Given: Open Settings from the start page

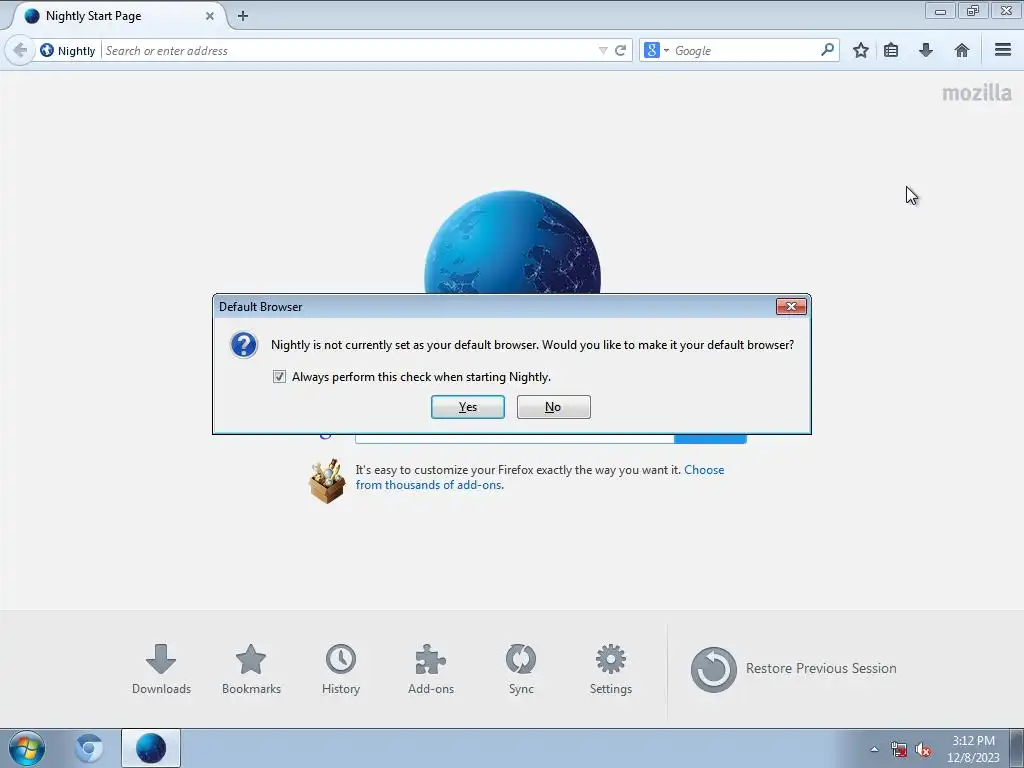Looking at the screenshot, I should [x=611, y=669].
